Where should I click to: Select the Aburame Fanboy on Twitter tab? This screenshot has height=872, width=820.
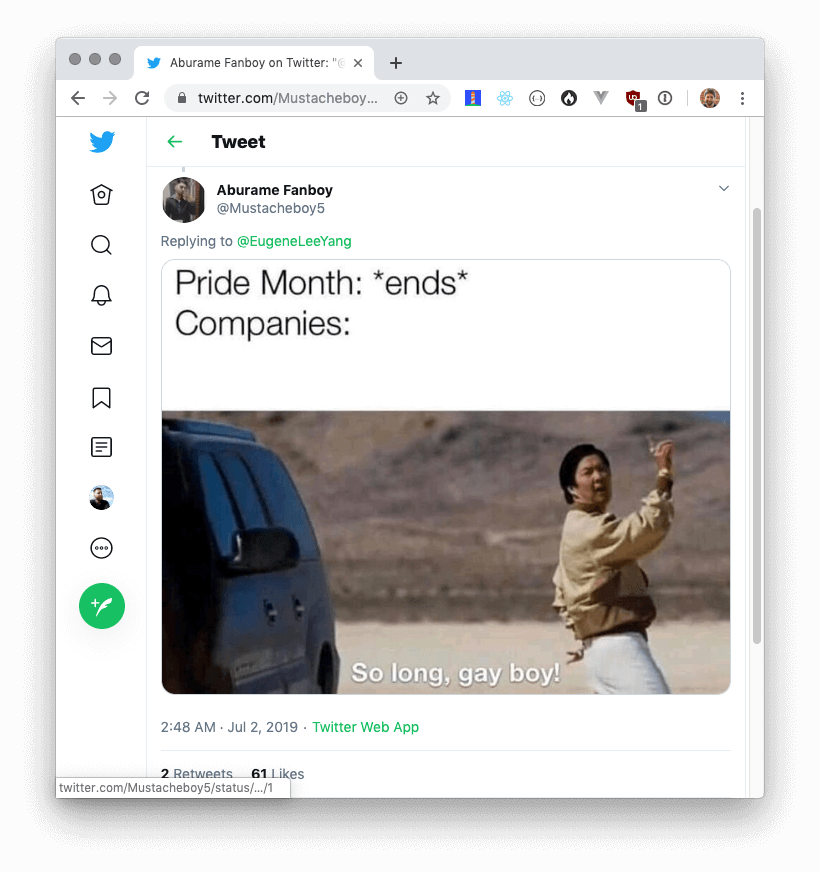[254, 63]
